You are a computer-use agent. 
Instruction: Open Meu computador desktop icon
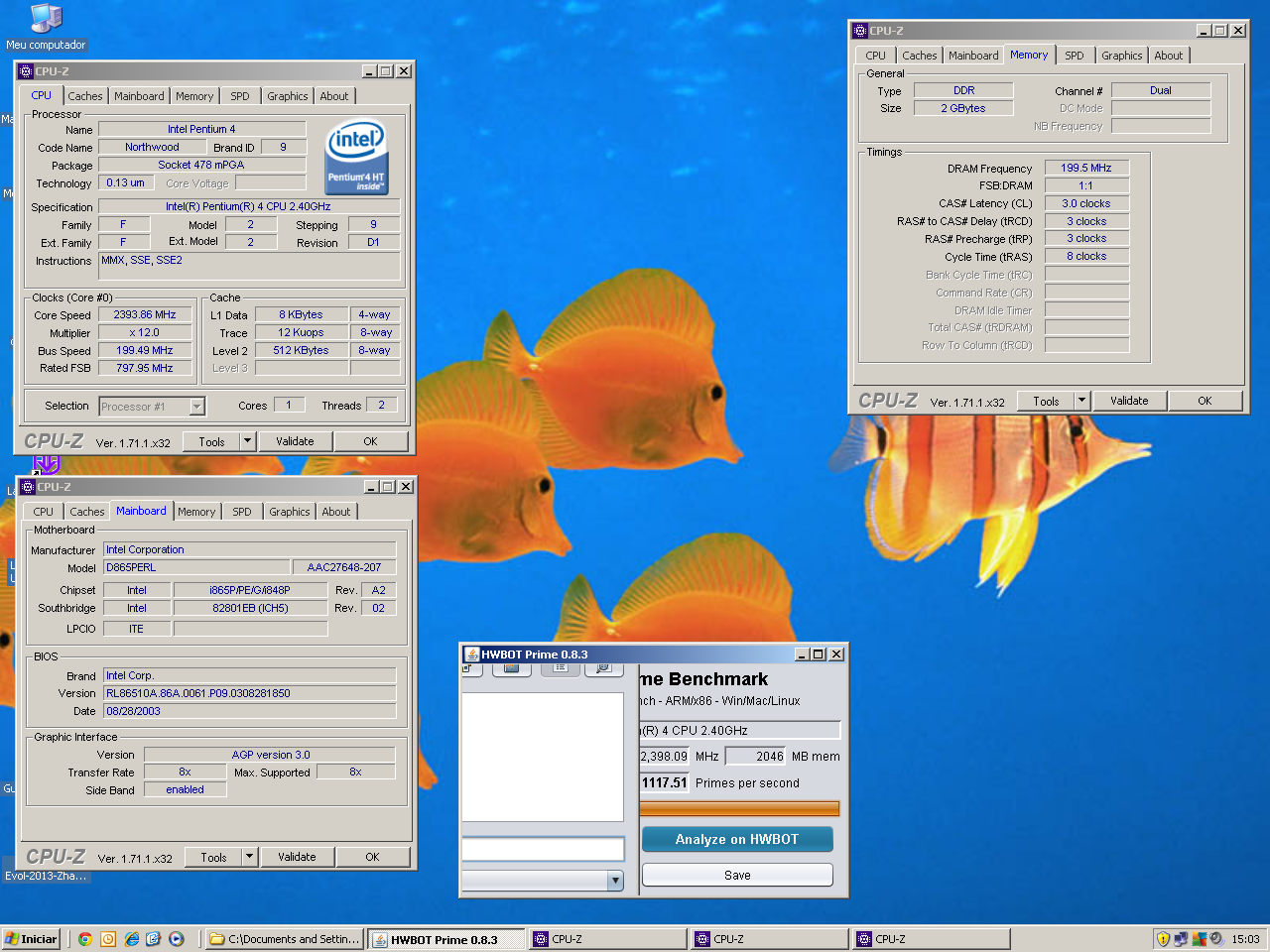click(46, 27)
